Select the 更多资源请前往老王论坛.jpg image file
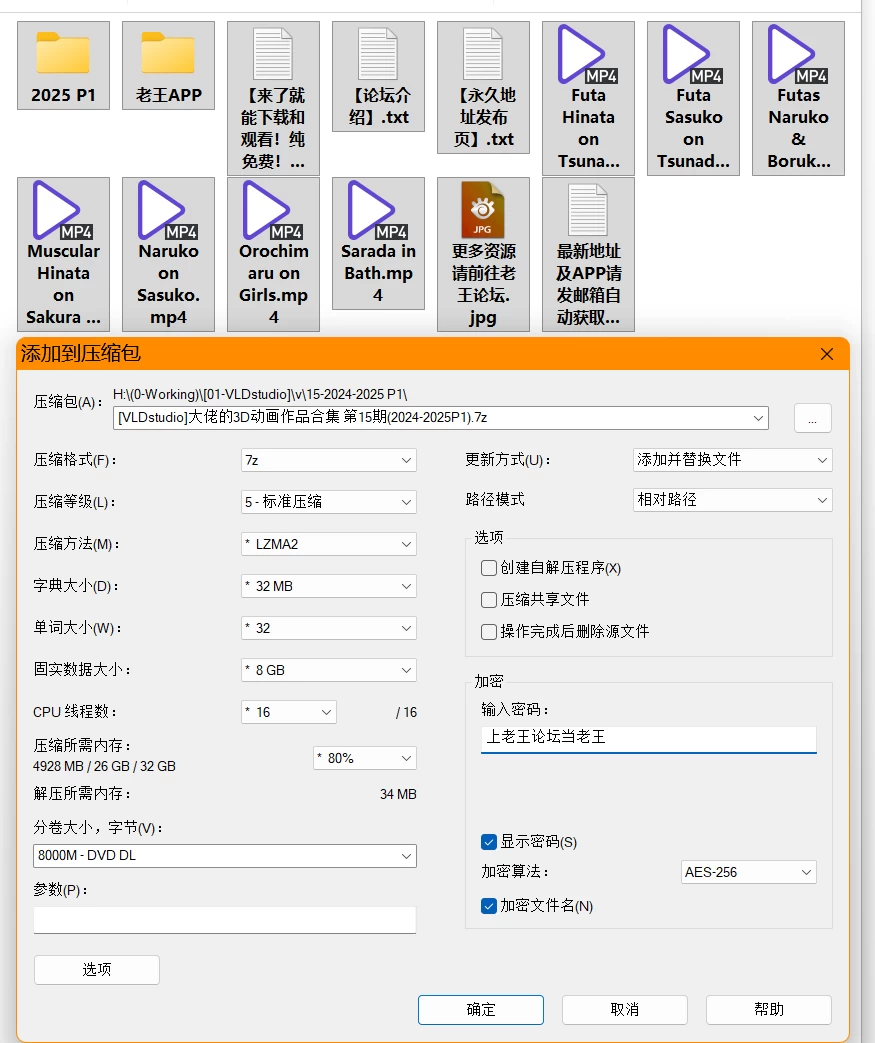This screenshot has width=875, height=1043. [483, 254]
